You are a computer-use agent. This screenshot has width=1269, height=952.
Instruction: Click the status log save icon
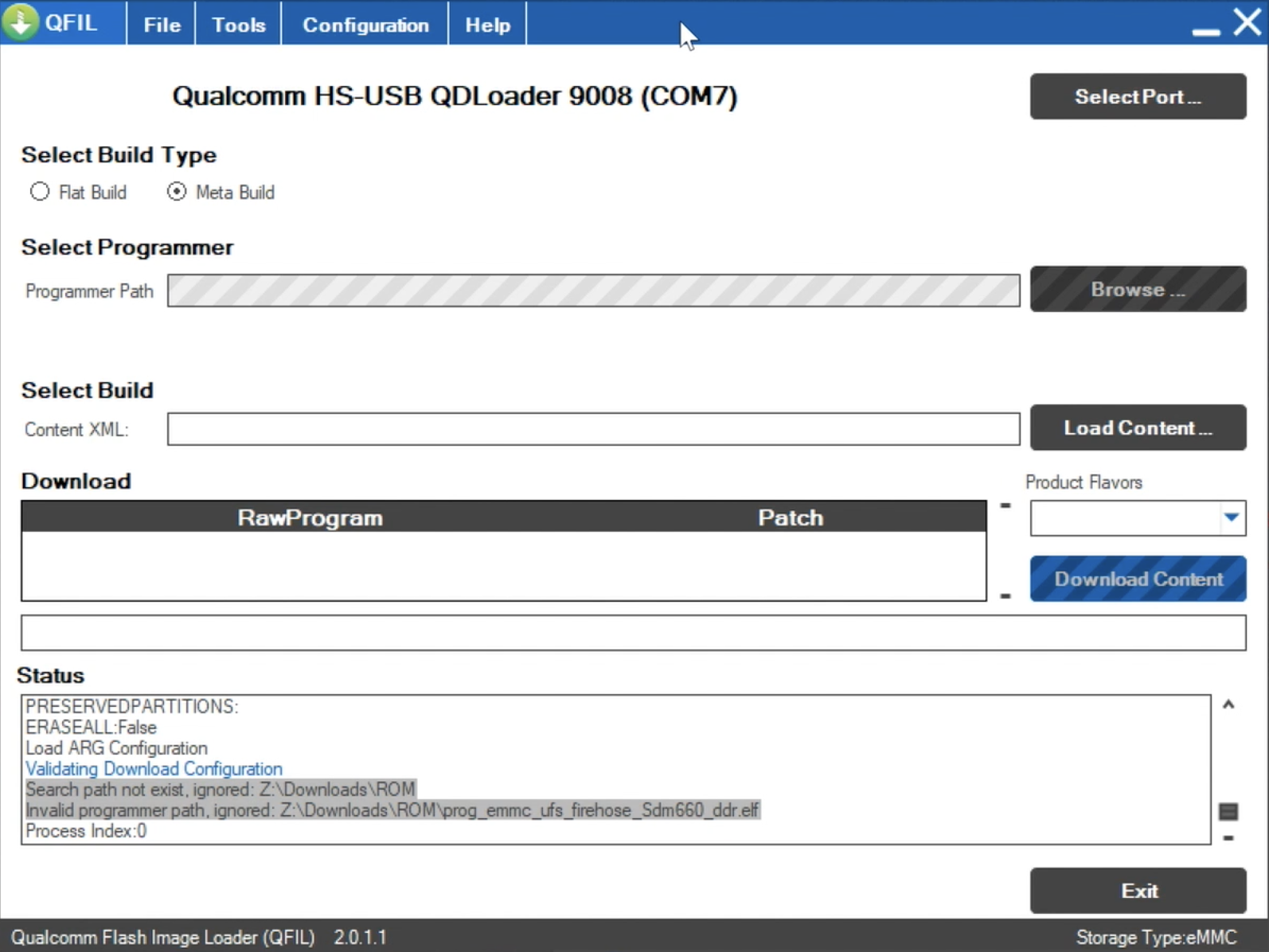[1228, 812]
